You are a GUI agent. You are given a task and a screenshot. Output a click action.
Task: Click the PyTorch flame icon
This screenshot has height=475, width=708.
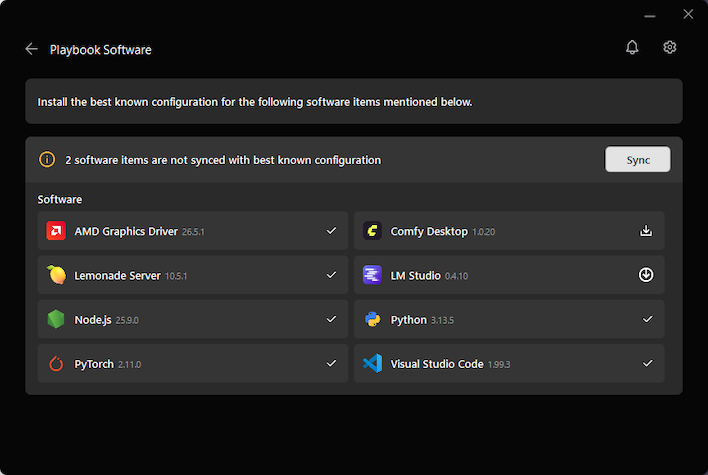(56, 363)
